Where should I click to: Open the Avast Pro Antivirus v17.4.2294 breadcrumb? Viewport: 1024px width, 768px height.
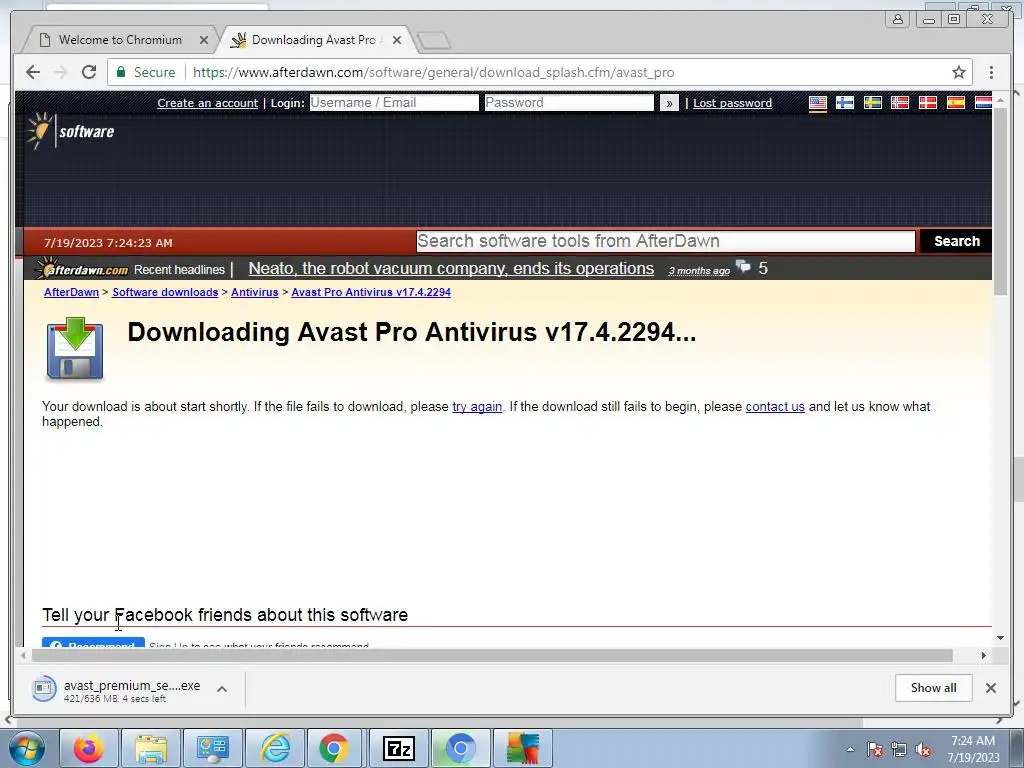tap(371, 292)
